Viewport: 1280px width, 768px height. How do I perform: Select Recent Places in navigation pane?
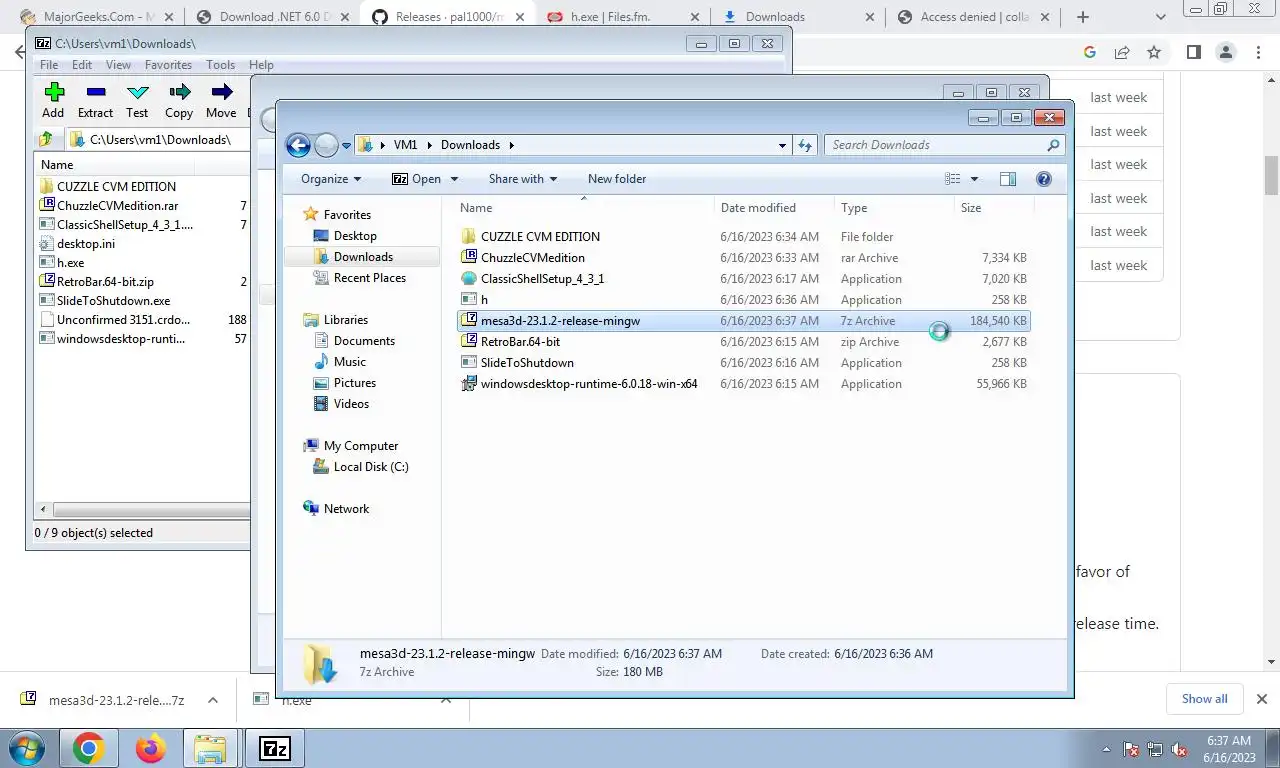[368, 278]
